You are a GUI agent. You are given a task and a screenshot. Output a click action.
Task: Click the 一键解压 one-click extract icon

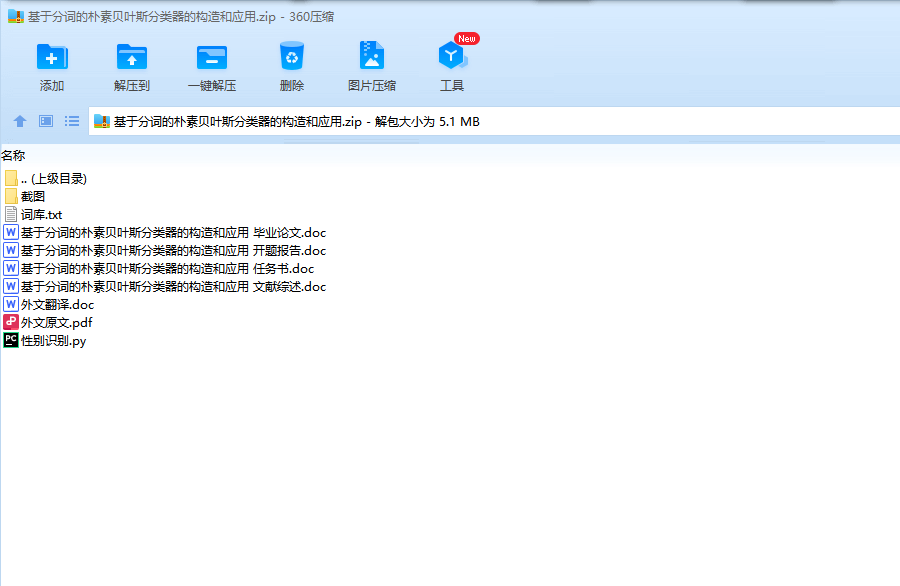coord(212,57)
